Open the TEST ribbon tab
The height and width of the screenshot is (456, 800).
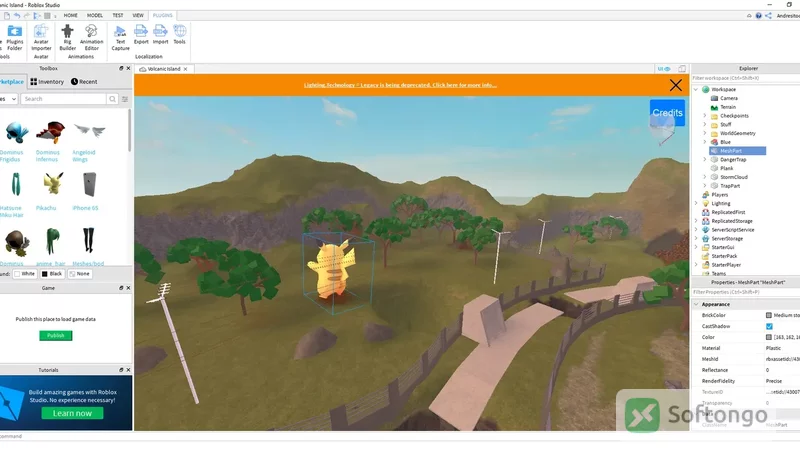(x=117, y=16)
